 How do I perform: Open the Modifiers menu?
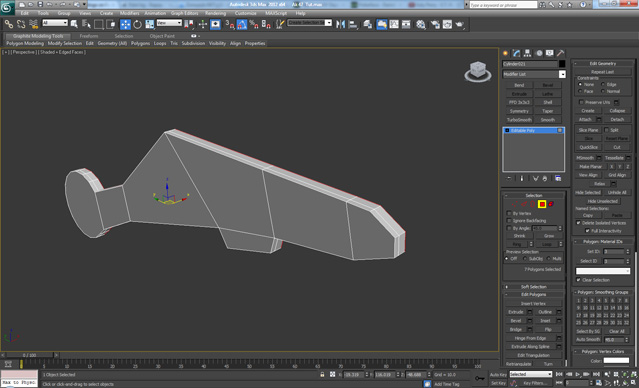[x=129, y=13]
